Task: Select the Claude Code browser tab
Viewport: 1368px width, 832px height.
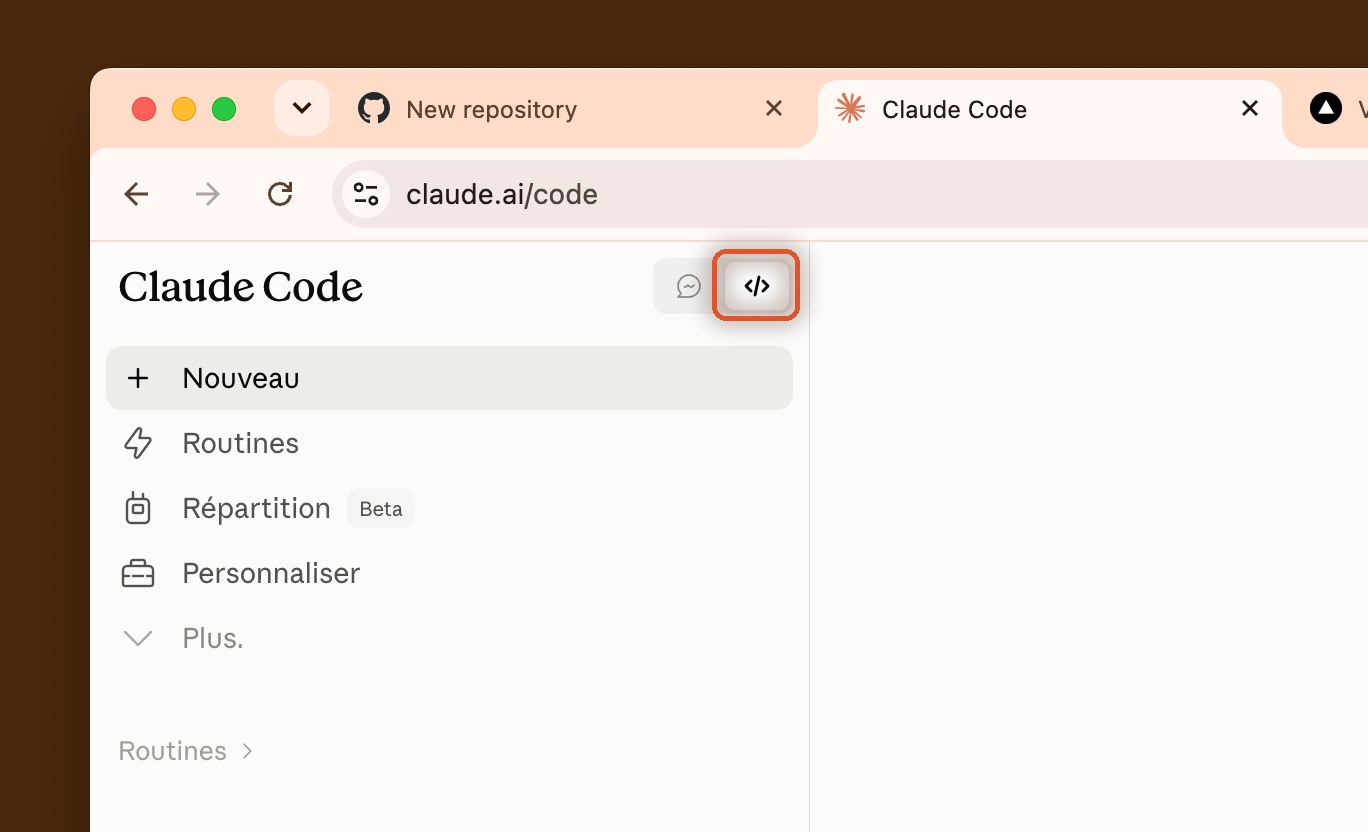Action: coord(1049,109)
